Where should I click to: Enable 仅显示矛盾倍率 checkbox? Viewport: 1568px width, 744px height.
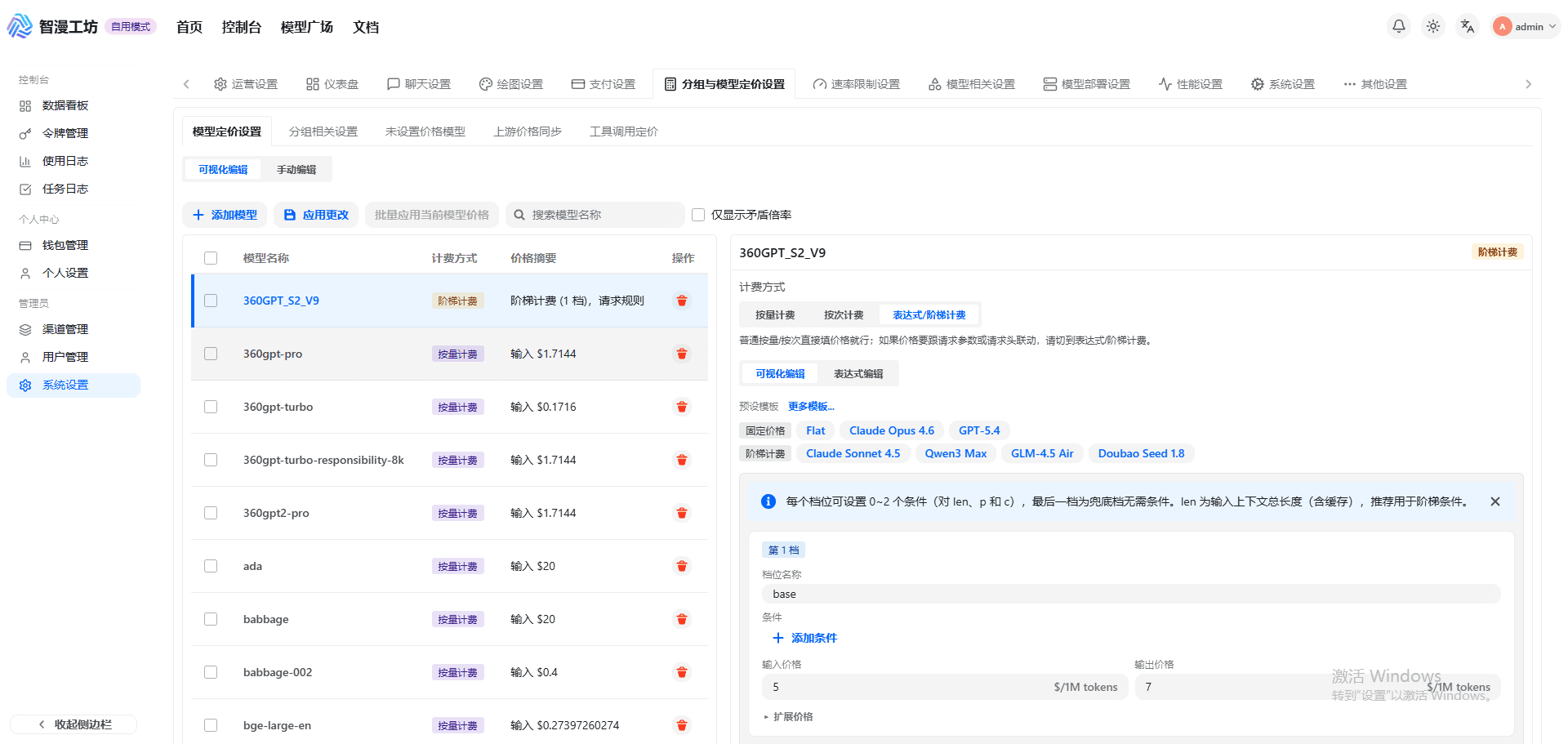tap(698, 215)
